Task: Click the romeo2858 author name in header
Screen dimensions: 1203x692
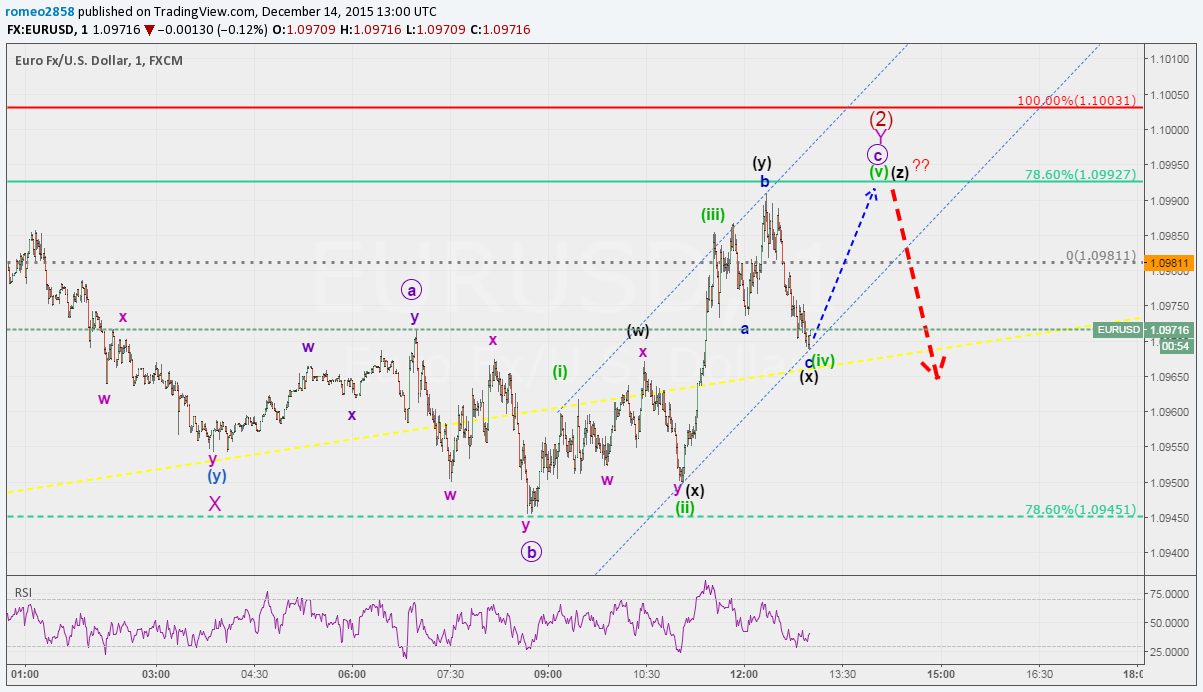Action: [x=39, y=11]
